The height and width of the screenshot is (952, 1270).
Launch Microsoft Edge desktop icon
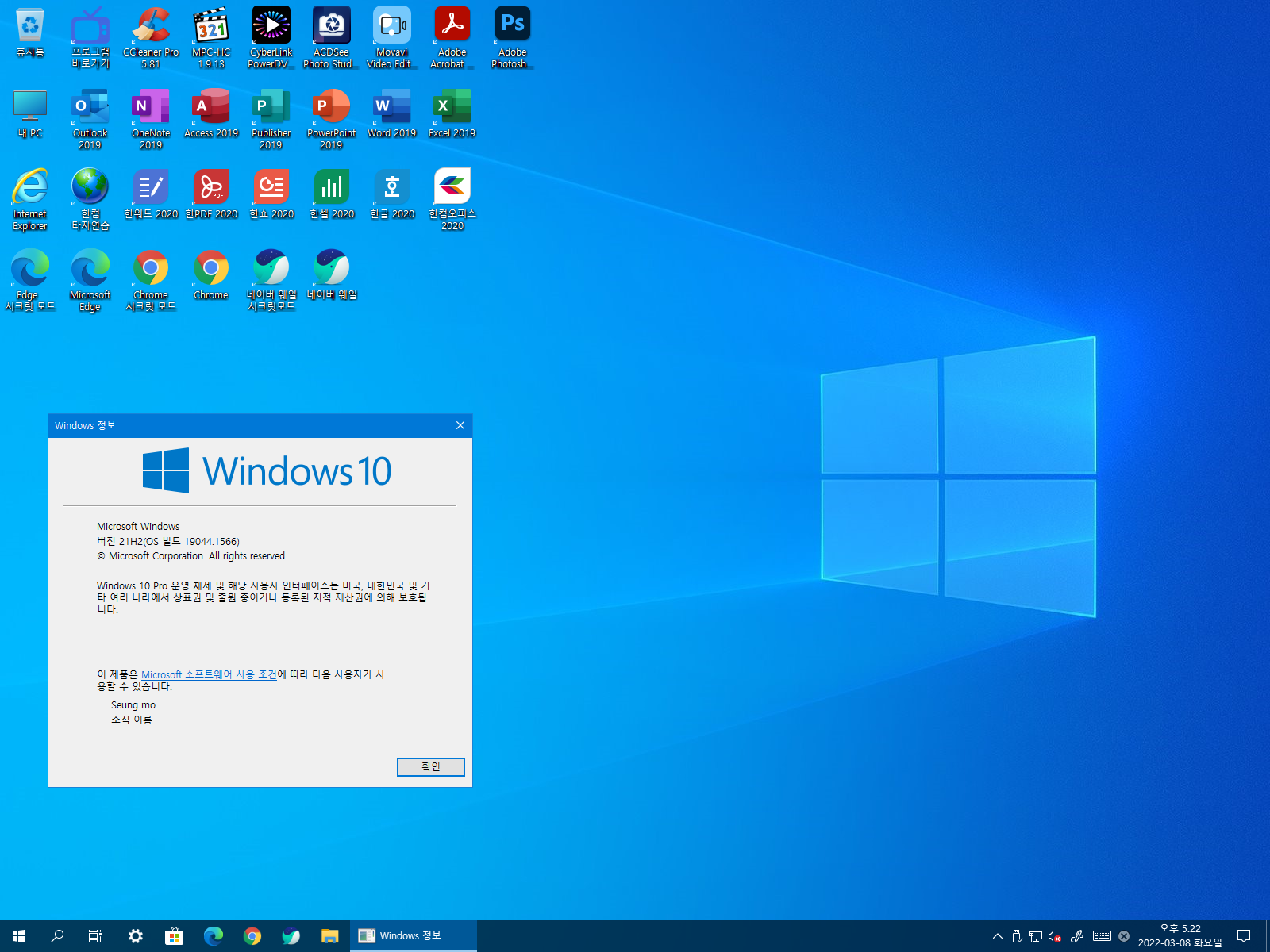pyautogui.click(x=90, y=280)
